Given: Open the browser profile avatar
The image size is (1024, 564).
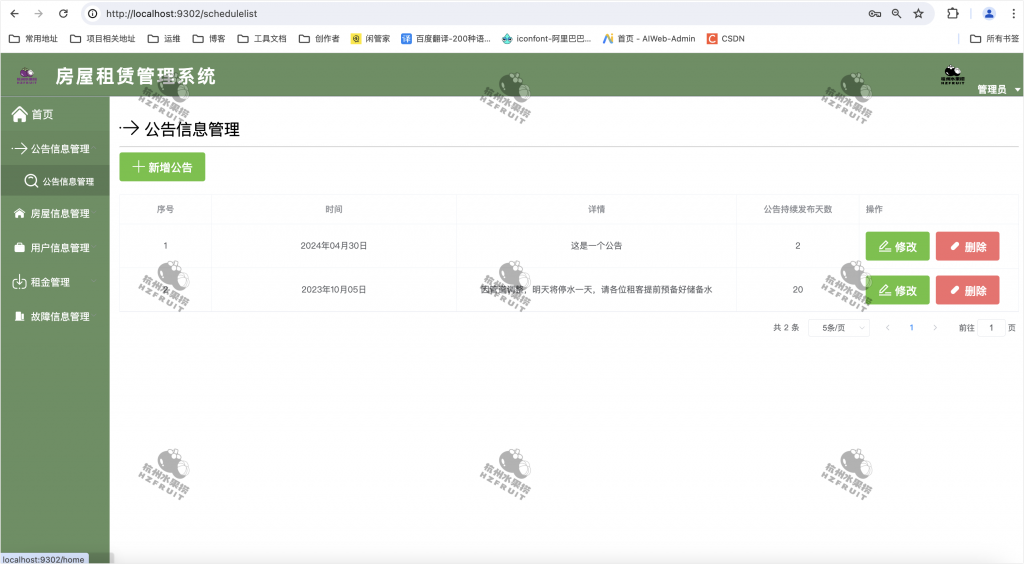Looking at the screenshot, I should [x=989, y=14].
